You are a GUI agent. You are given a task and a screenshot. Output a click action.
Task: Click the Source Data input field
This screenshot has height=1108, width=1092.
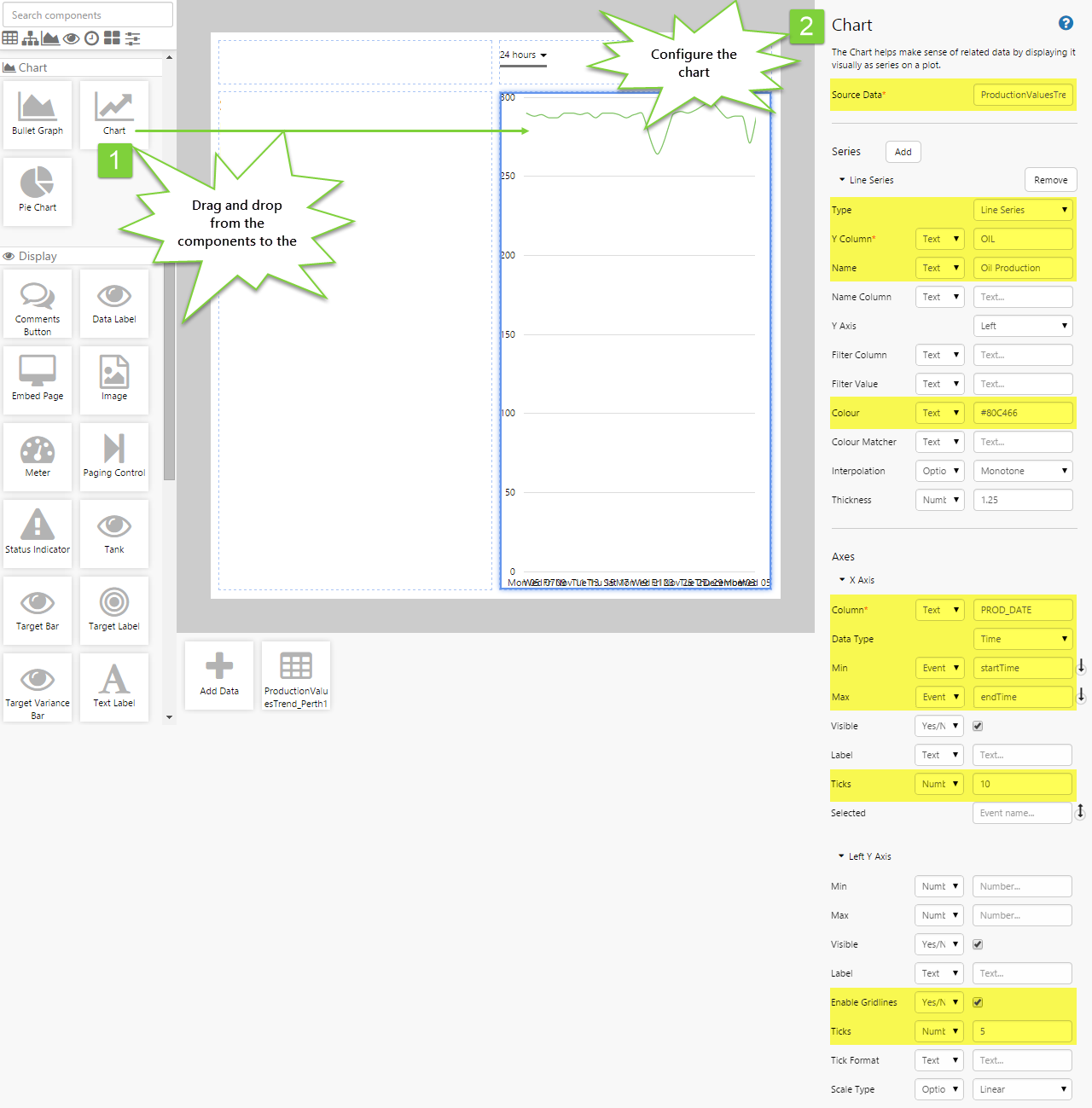[x=1023, y=95]
